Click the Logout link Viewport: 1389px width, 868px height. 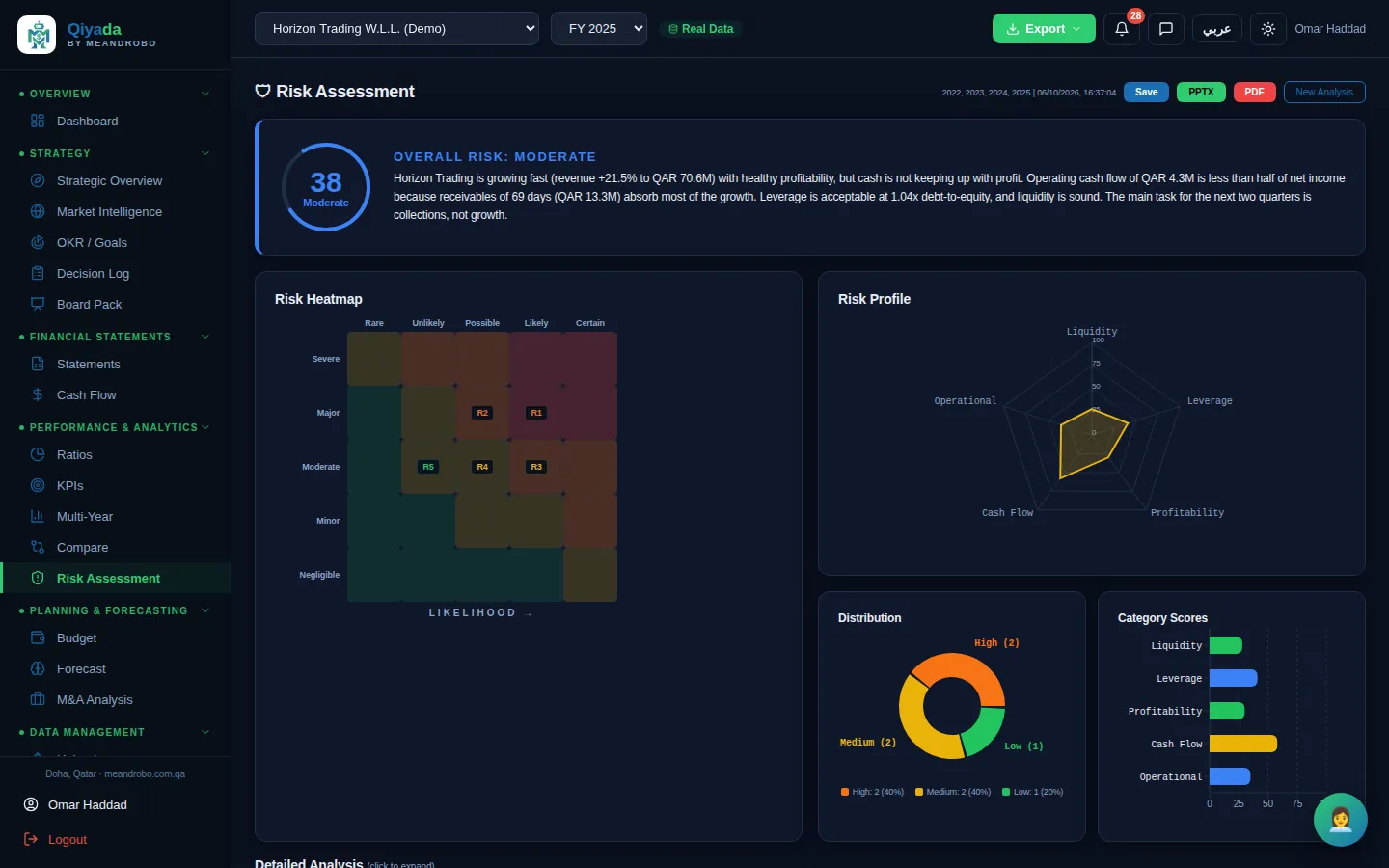click(x=68, y=839)
